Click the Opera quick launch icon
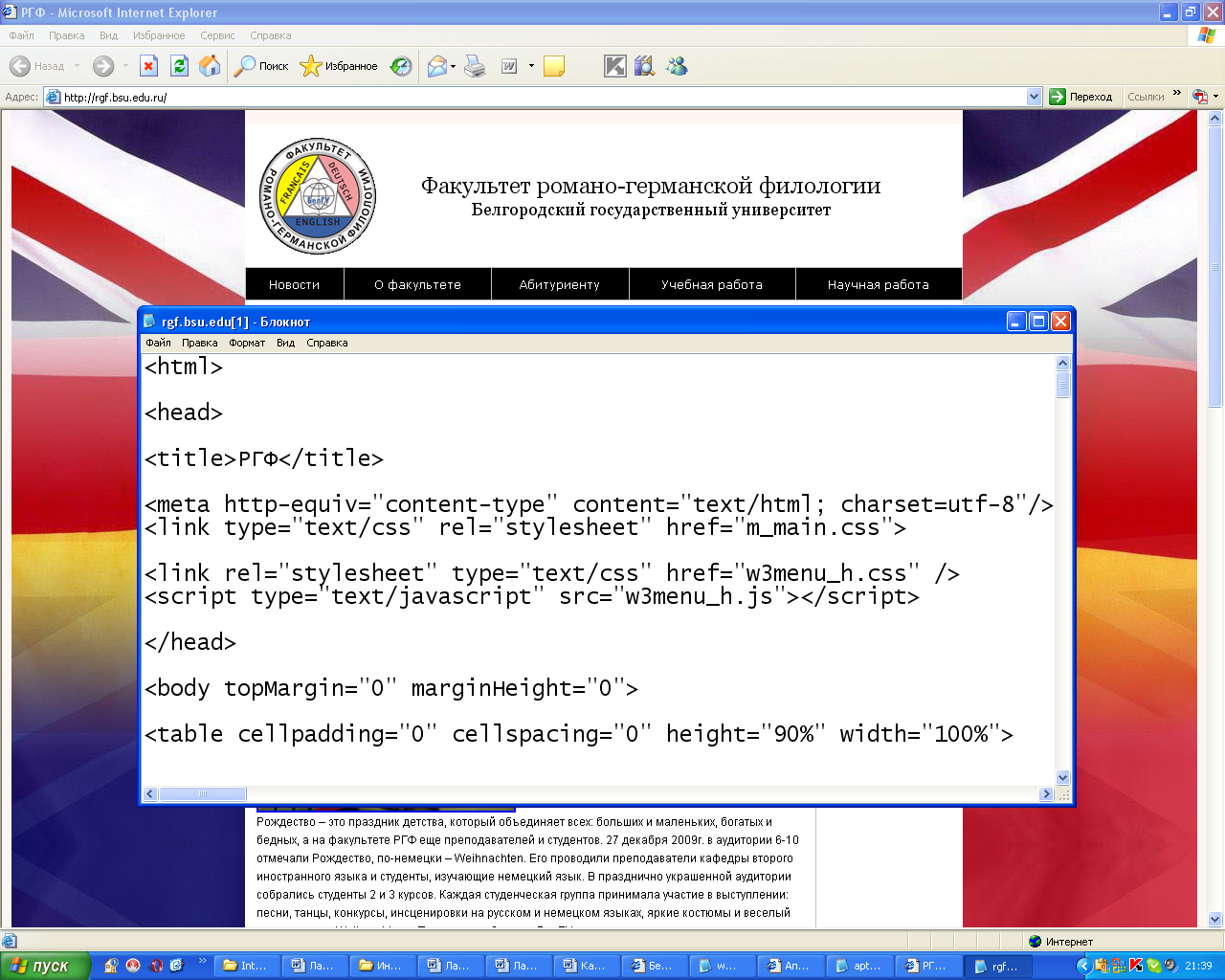The height and width of the screenshot is (980, 1225). [155, 966]
